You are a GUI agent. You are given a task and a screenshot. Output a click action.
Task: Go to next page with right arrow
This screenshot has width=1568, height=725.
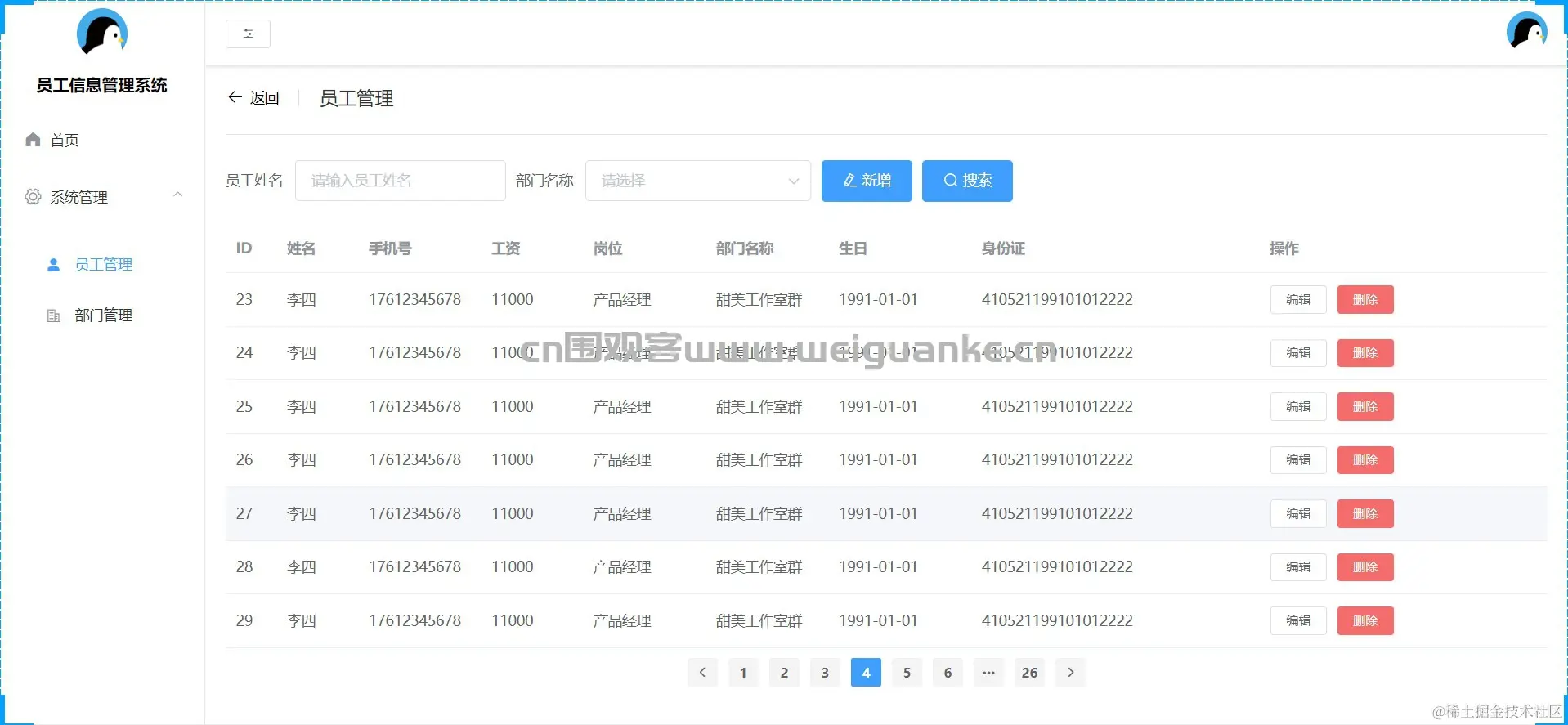tap(1071, 673)
